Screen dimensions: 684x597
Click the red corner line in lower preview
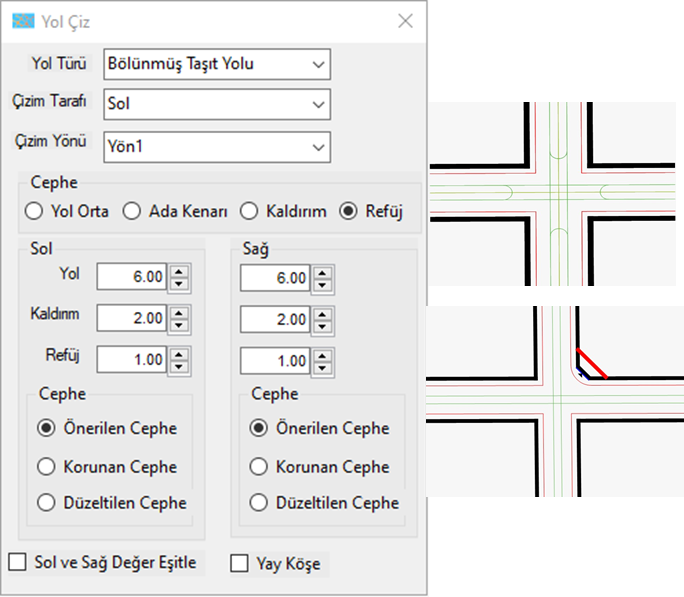[x=592, y=363]
